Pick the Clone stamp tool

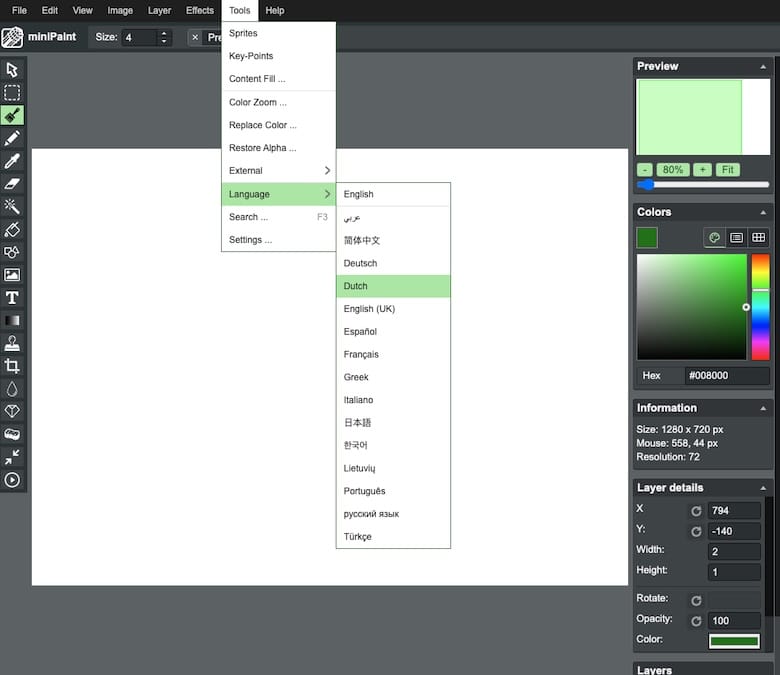tap(12, 343)
